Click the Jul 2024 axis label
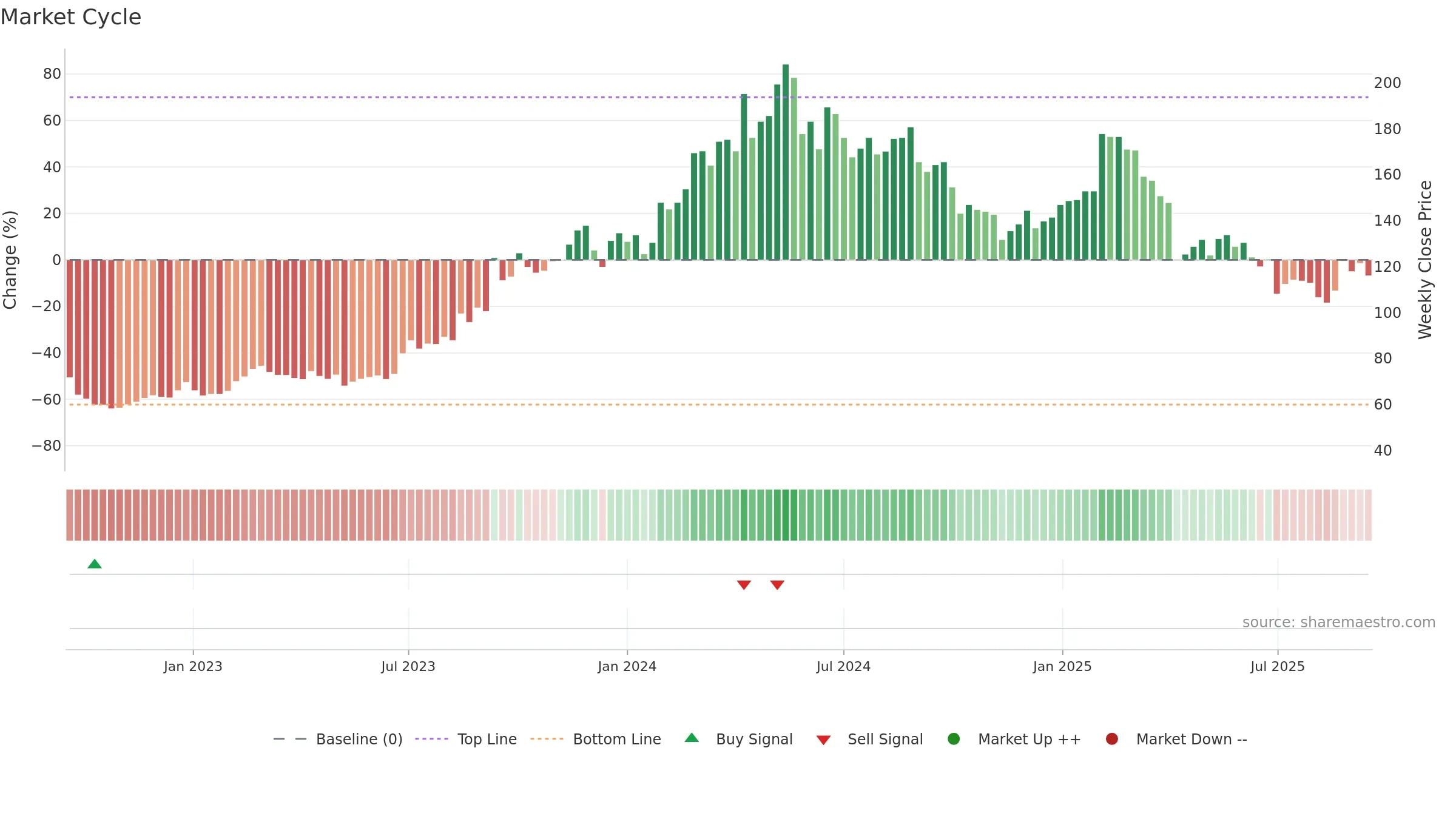Viewport: 1456px width, 819px height. point(843,667)
